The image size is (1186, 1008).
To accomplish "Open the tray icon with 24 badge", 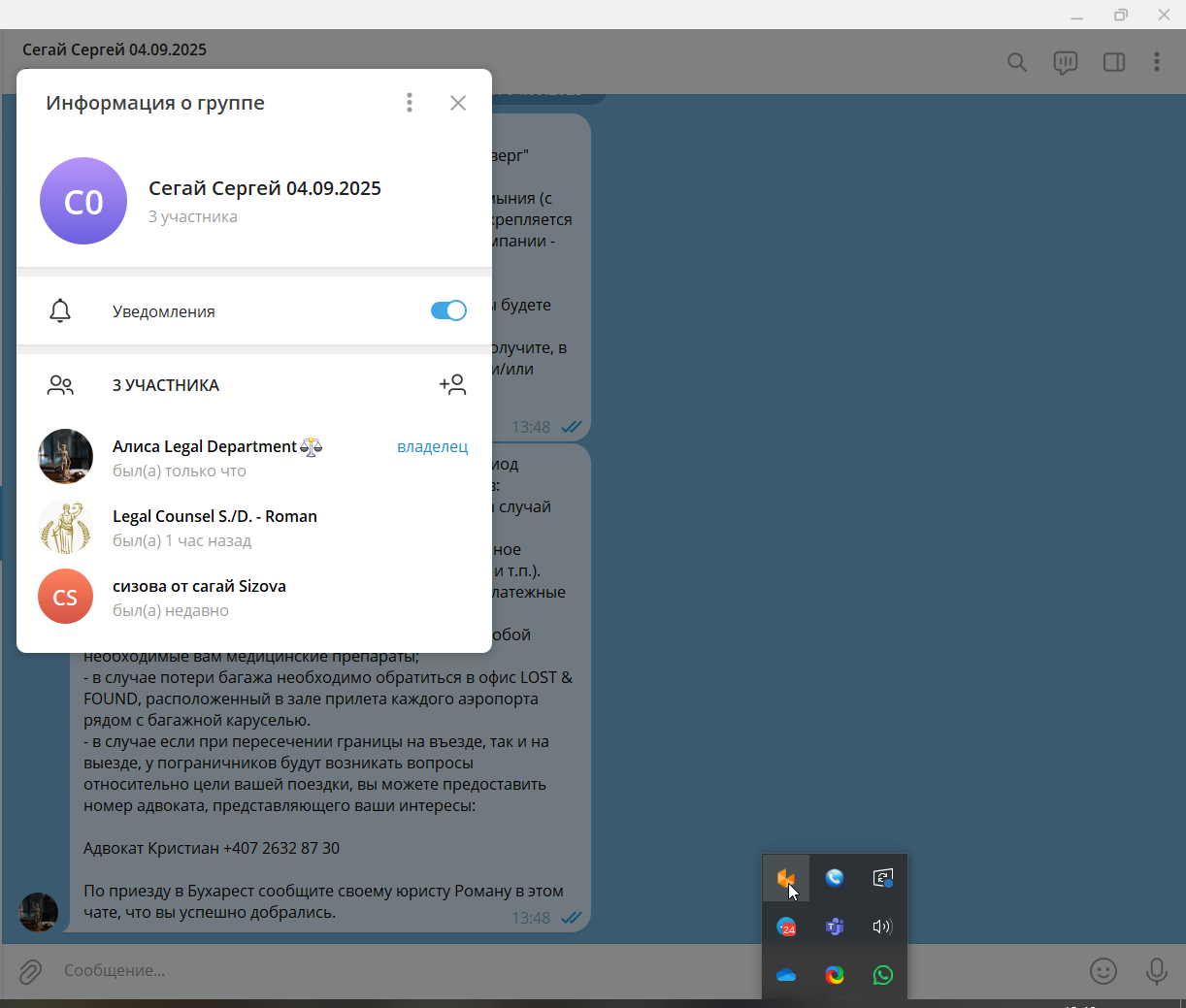I will click(786, 927).
